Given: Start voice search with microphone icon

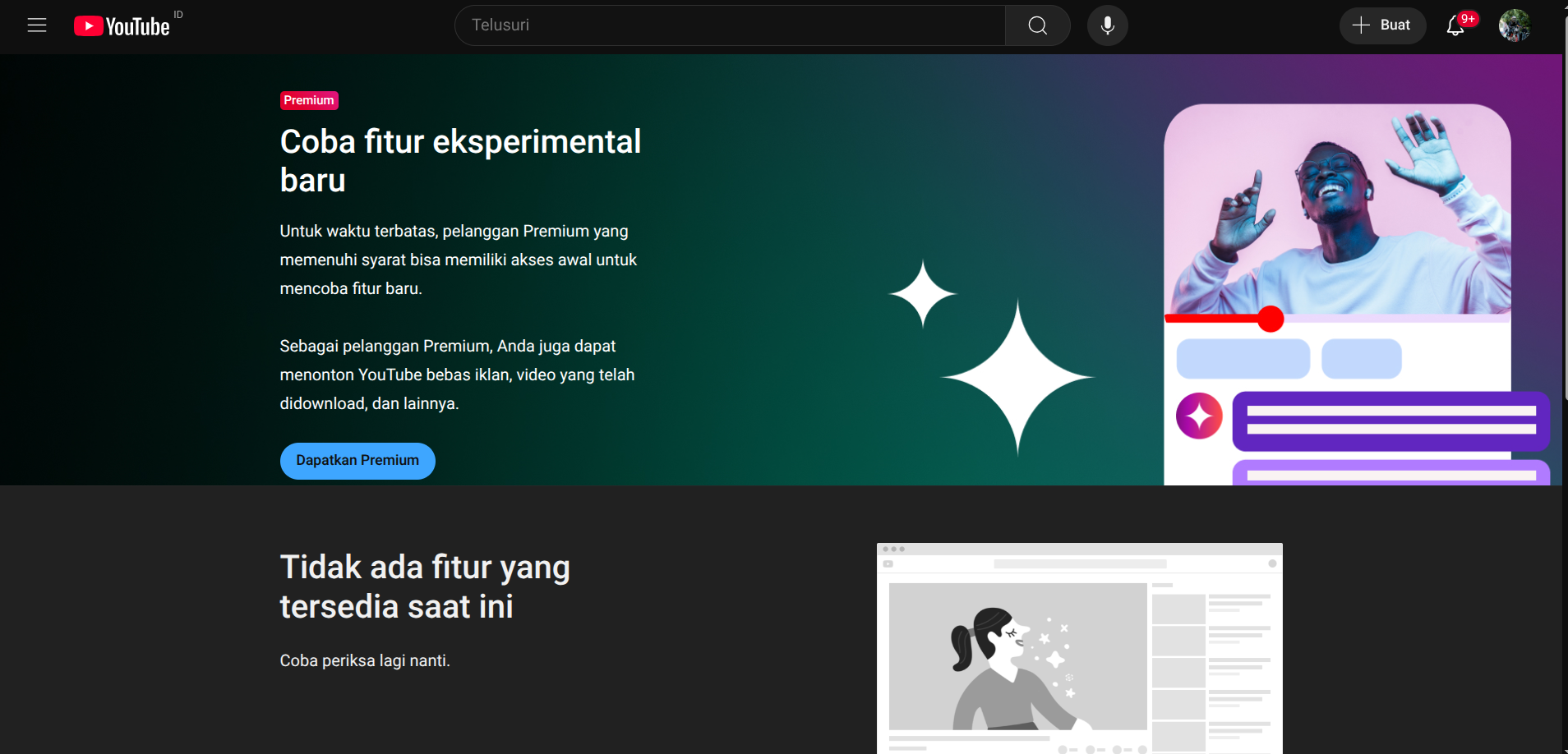Looking at the screenshot, I should pos(1108,25).
